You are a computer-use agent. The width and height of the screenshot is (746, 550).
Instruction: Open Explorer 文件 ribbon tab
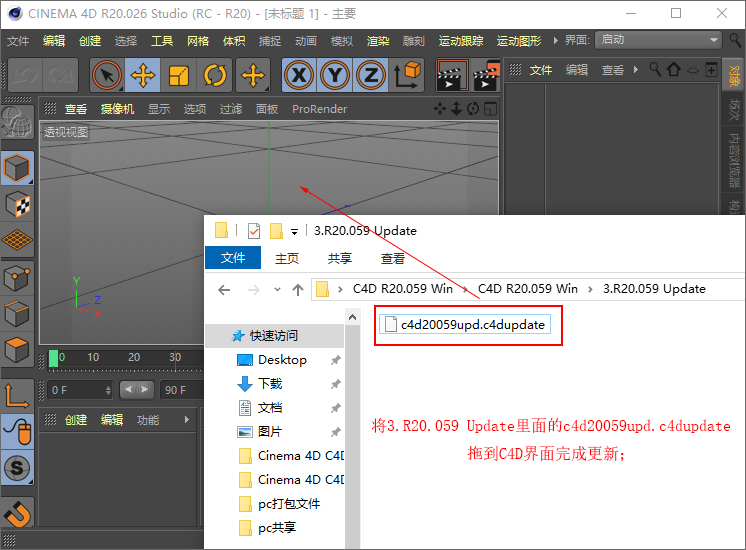[233, 258]
